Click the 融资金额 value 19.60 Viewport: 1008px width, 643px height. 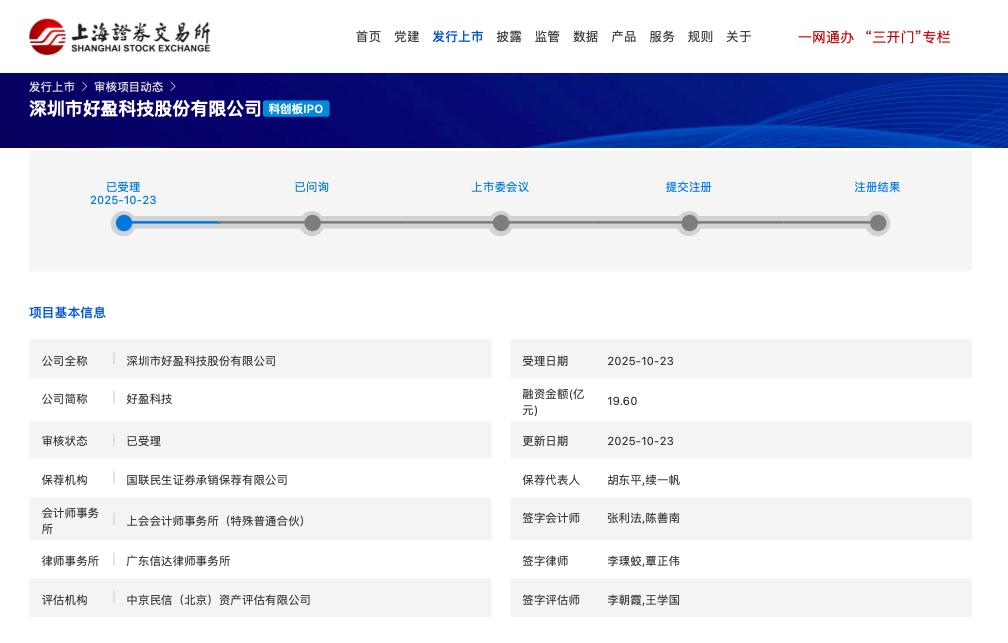coord(622,401)
